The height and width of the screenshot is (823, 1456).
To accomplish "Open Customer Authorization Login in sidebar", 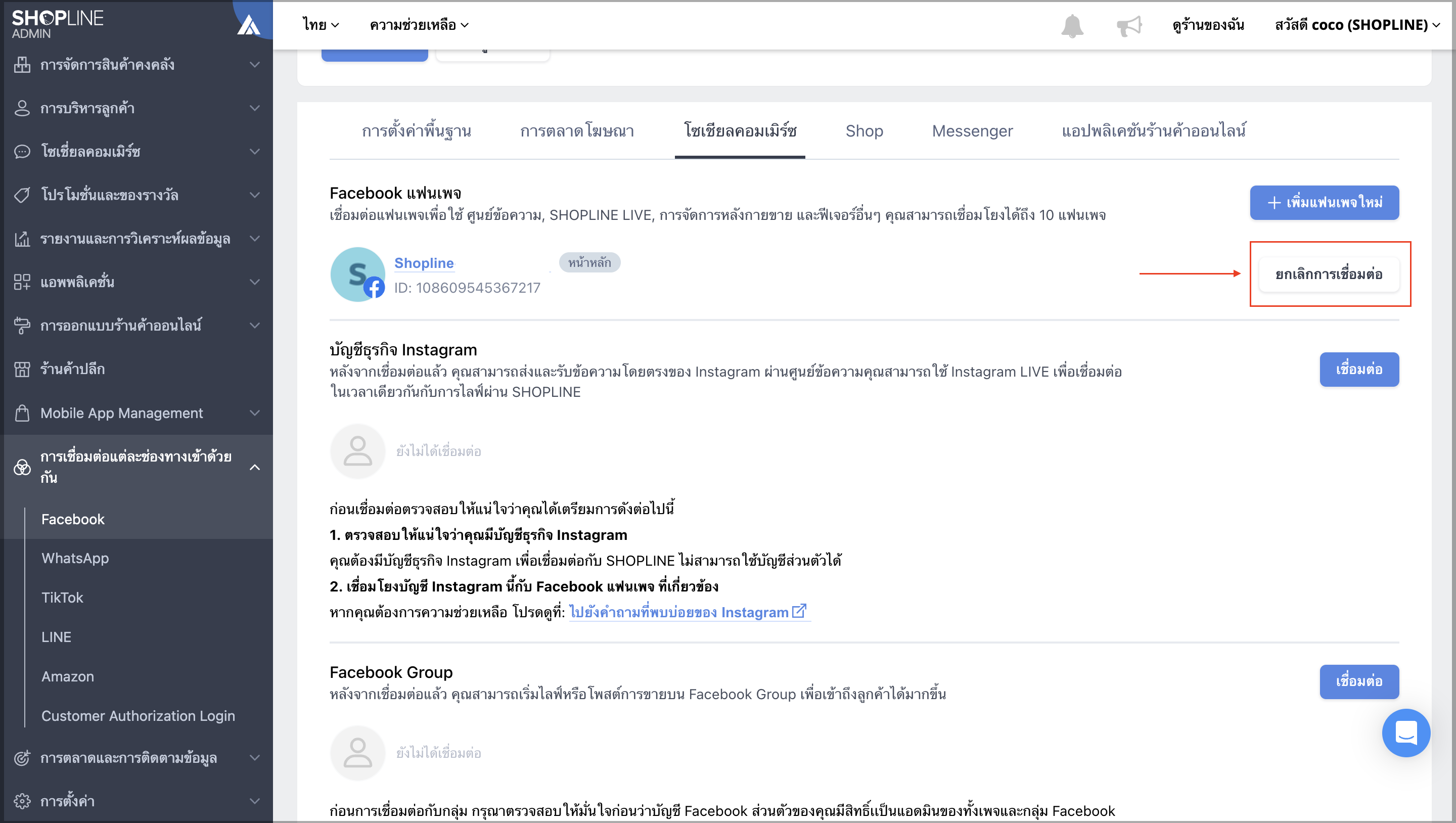I will click(138, 716).
